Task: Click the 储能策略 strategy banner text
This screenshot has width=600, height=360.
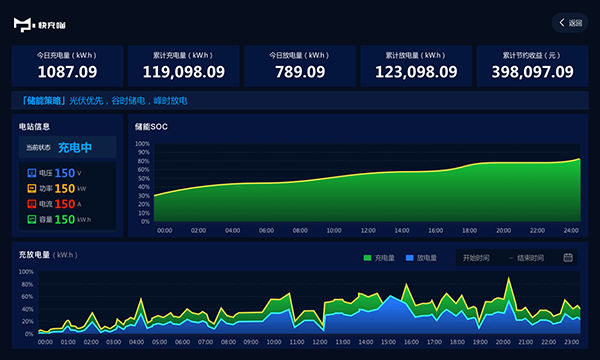Action: (x=104, y=101)
